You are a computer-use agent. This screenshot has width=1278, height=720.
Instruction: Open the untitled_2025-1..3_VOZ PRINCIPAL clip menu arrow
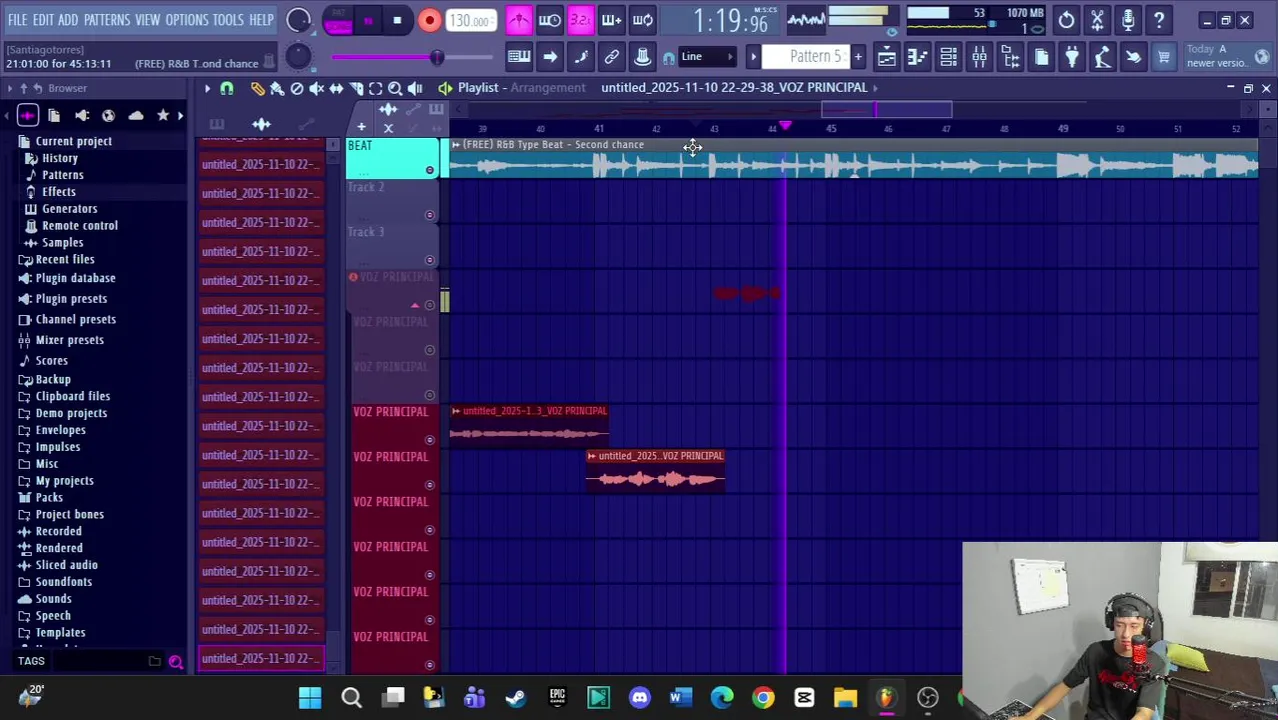pos(456,411)
